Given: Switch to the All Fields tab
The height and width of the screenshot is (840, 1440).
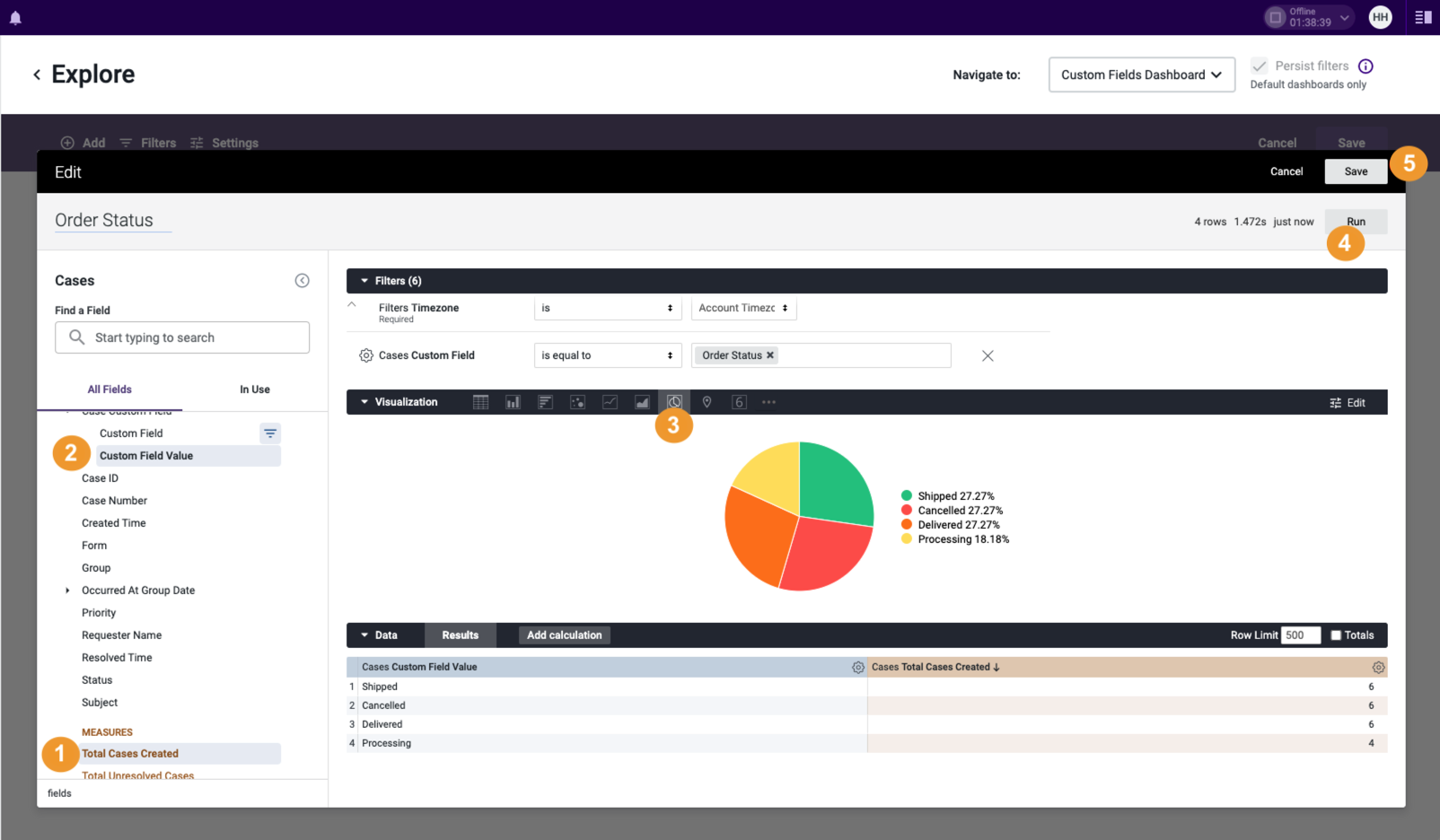Looking at the screenshot, I should [110, 389].
